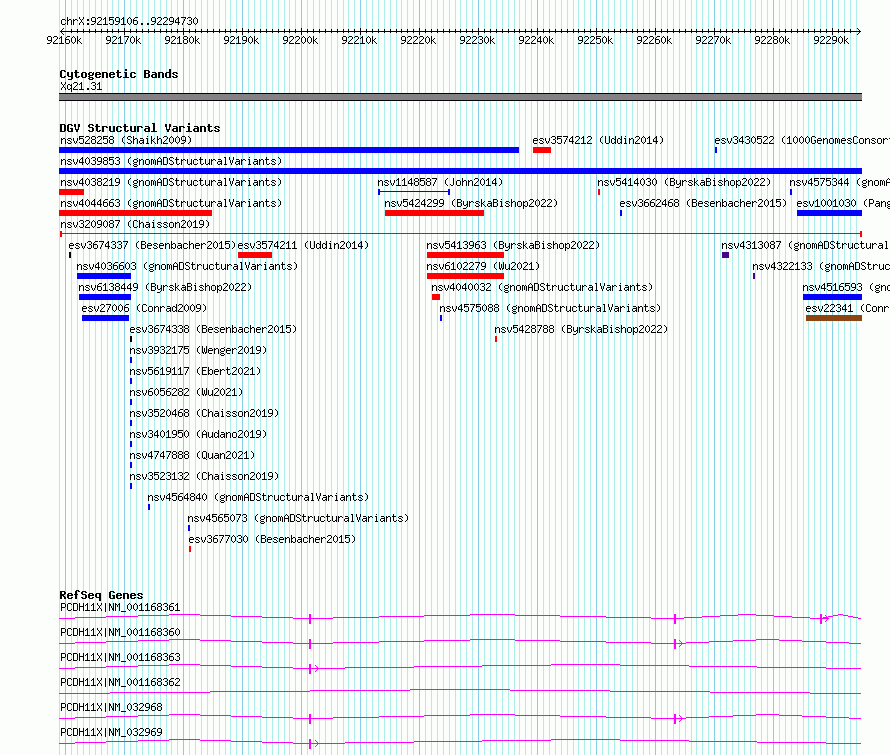Select esv1001030 variant label
The image size is (890, 755).
[x=843, y=203]
